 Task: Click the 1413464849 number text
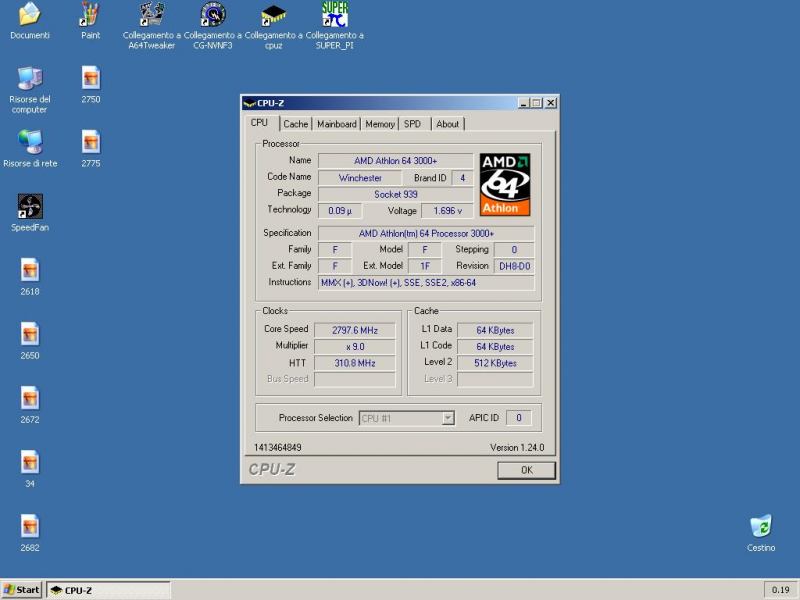coord(278,447)
